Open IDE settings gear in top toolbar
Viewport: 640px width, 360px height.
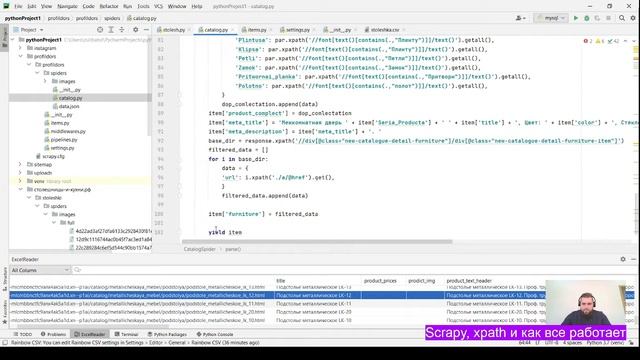633,18
